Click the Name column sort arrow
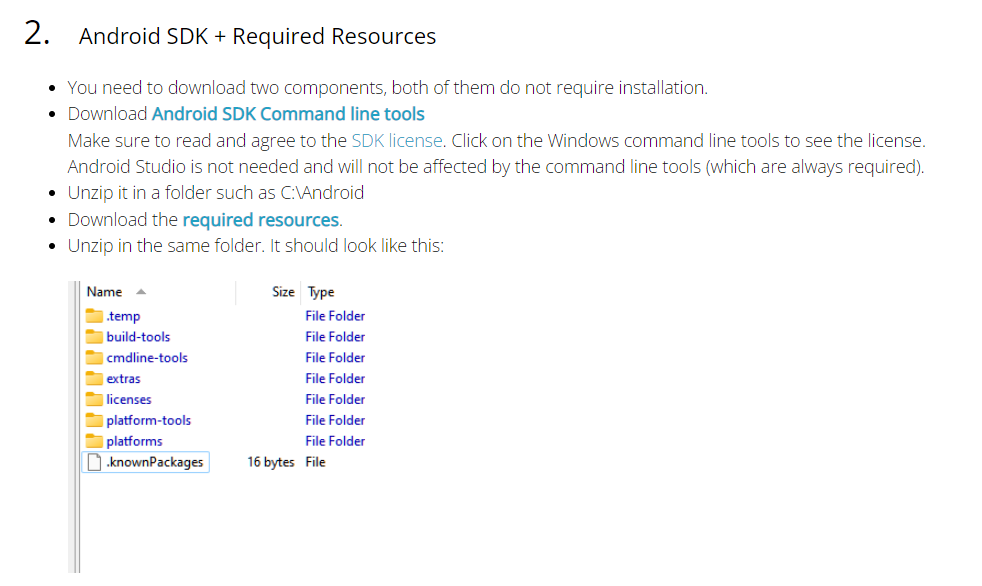This screenshot has height=586, width=982. 141,292
